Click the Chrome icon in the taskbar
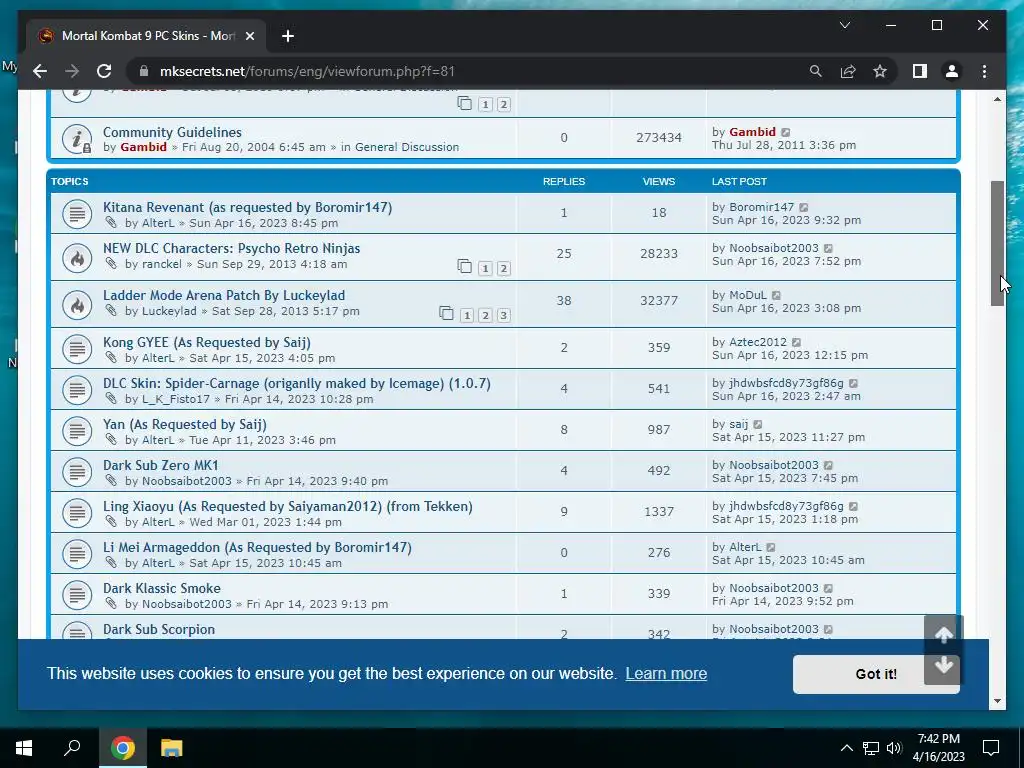Screen dimensions: 1024x768 tap(122, 748)
